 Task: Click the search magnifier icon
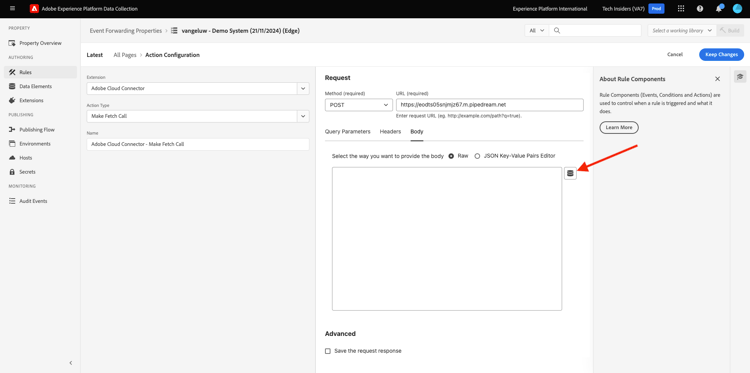[557, 30]
